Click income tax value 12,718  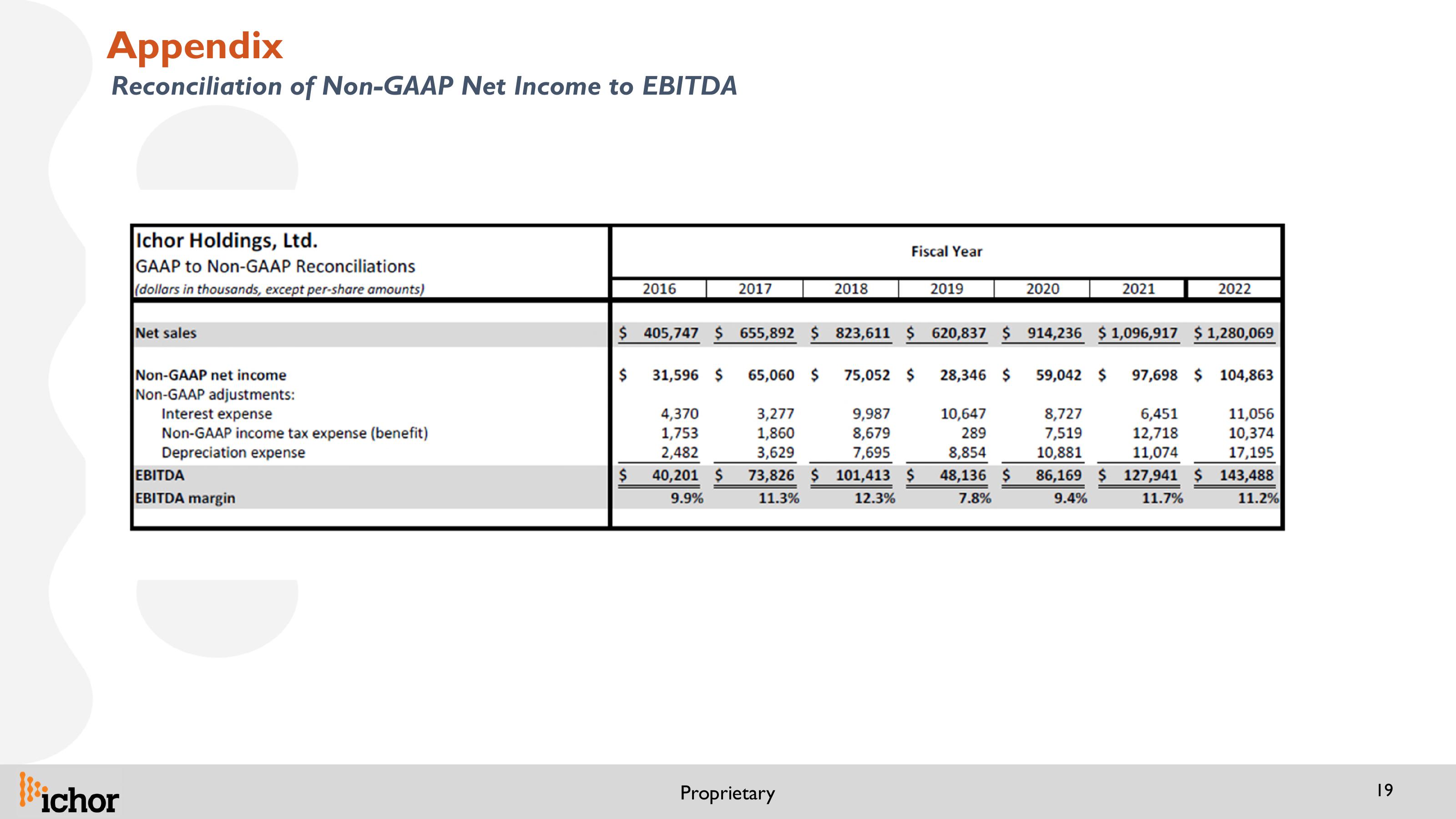tap(1155, 433)
